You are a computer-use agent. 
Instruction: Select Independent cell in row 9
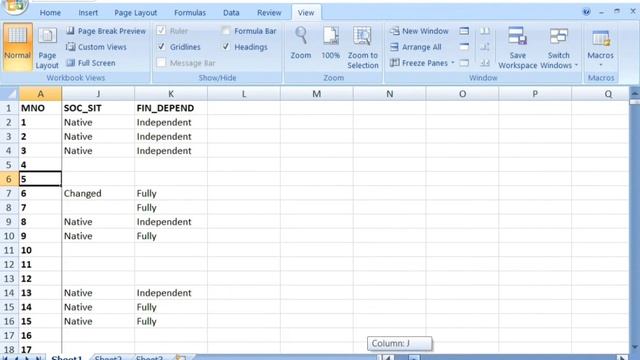click(171, 222)
